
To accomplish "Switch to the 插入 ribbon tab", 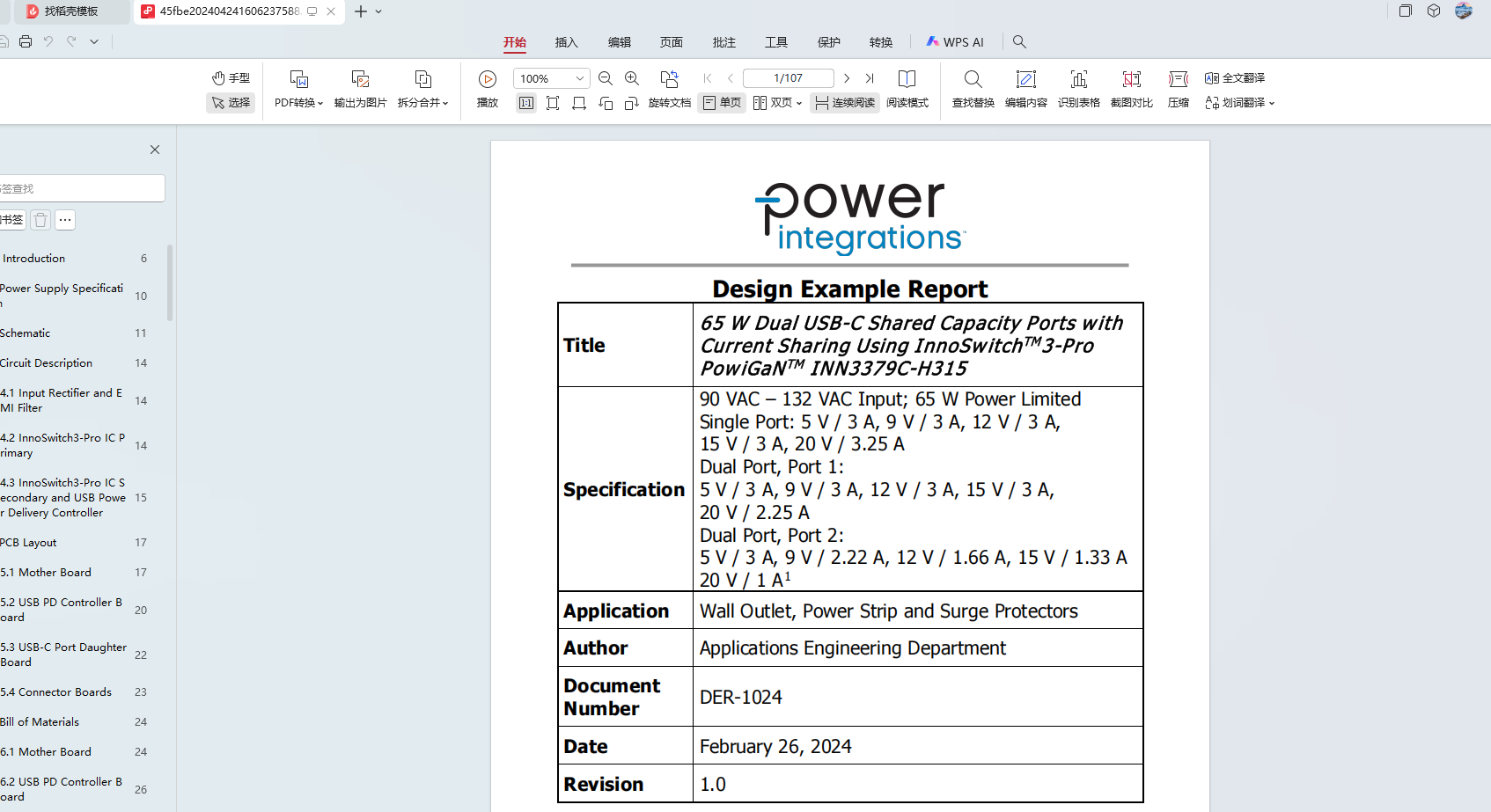I will 567,42.
